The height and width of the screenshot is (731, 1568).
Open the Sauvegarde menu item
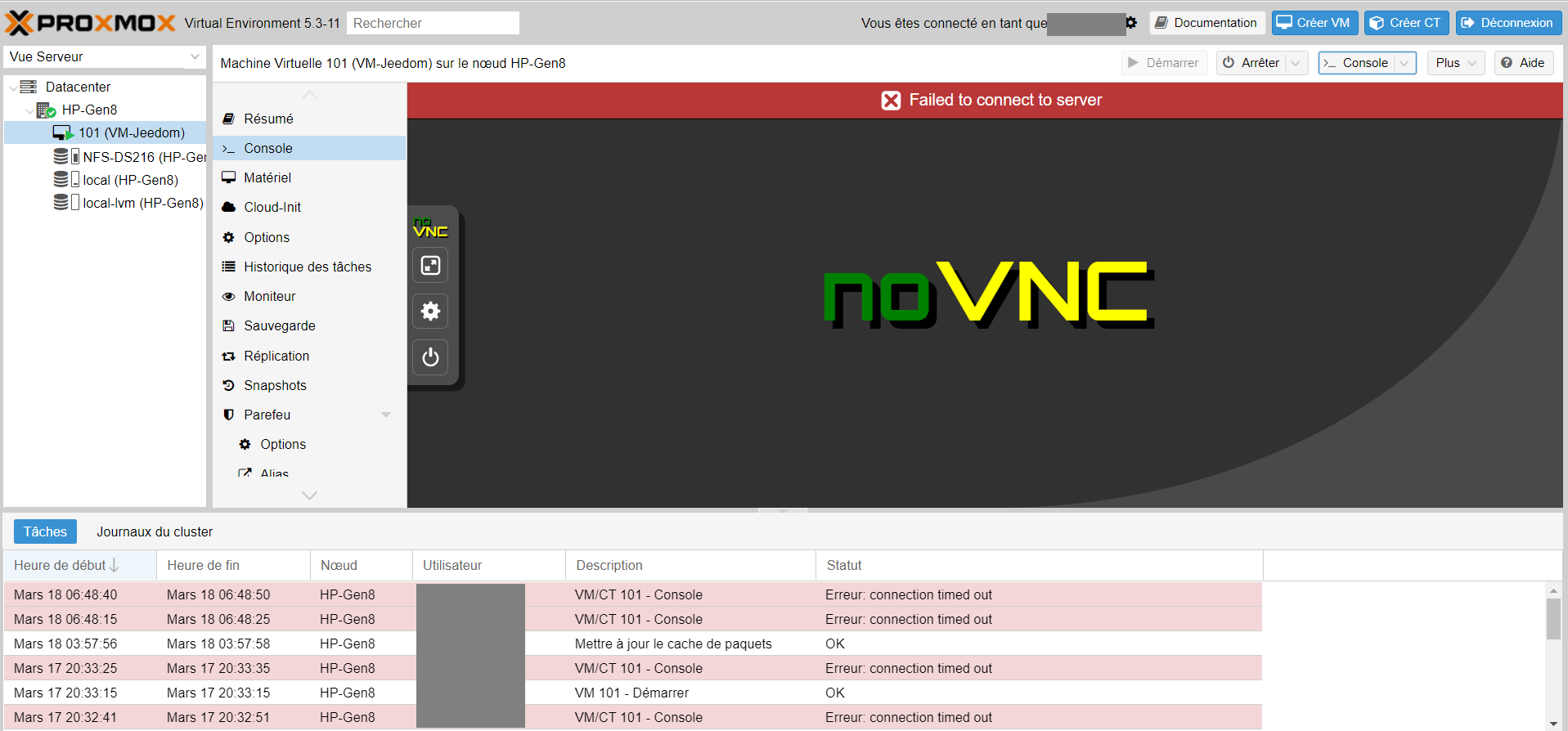tap(309, 325)
